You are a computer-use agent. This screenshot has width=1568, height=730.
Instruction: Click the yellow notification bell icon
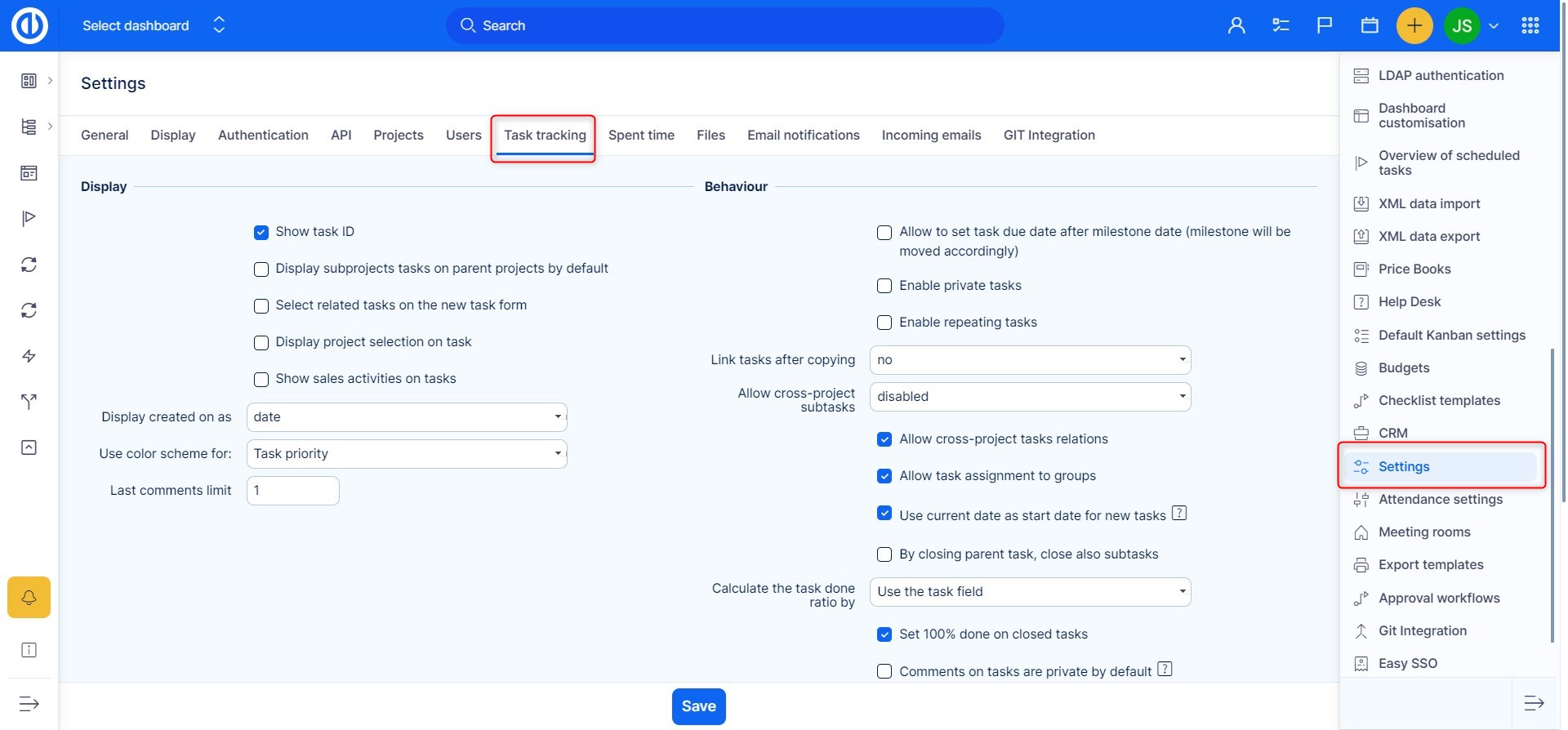point(29,597)
